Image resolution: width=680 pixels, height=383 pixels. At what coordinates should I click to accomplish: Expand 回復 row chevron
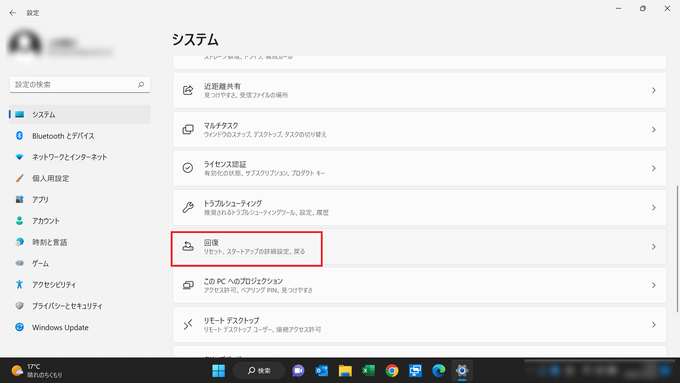654,246
